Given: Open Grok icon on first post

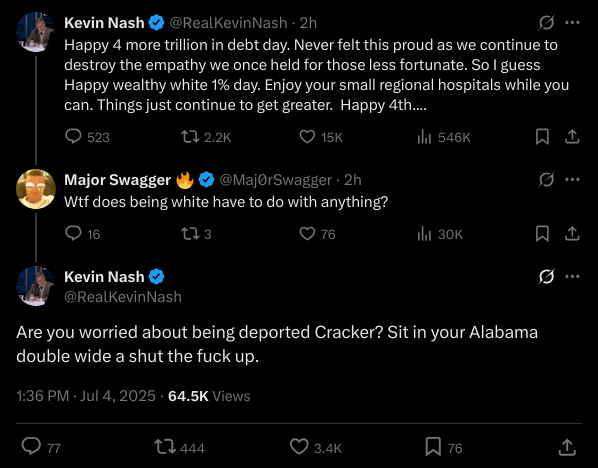Looking at the screenshot, I should pyautogui.click(x=546, y=23).
